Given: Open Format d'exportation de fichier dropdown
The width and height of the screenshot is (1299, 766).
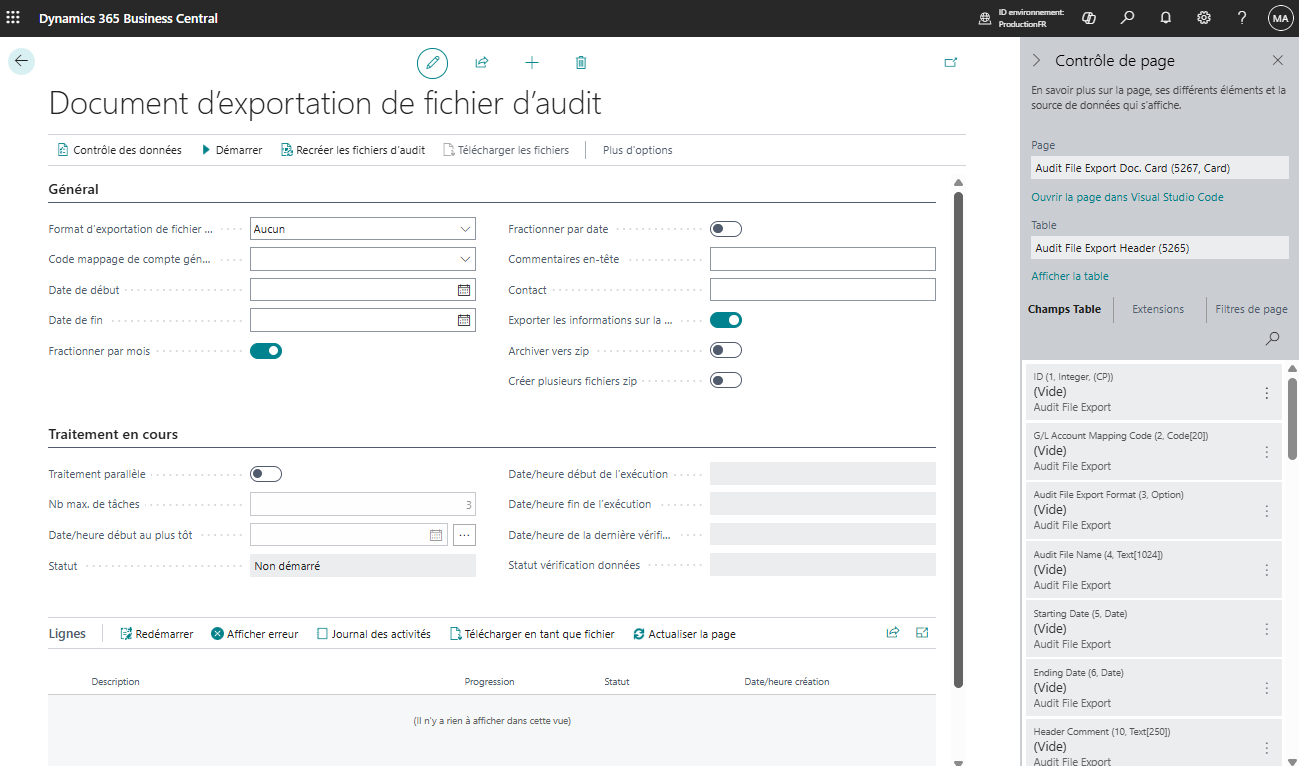Looking at the screenshot, I should tap(363, 229).
